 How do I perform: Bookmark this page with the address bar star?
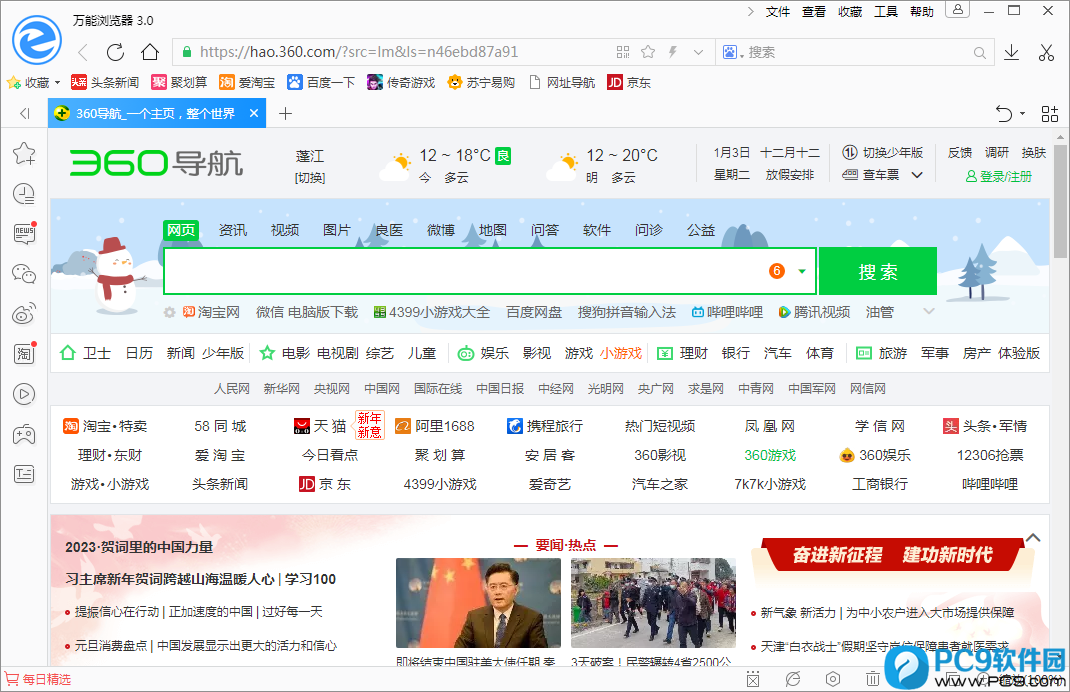click(648, 53)
